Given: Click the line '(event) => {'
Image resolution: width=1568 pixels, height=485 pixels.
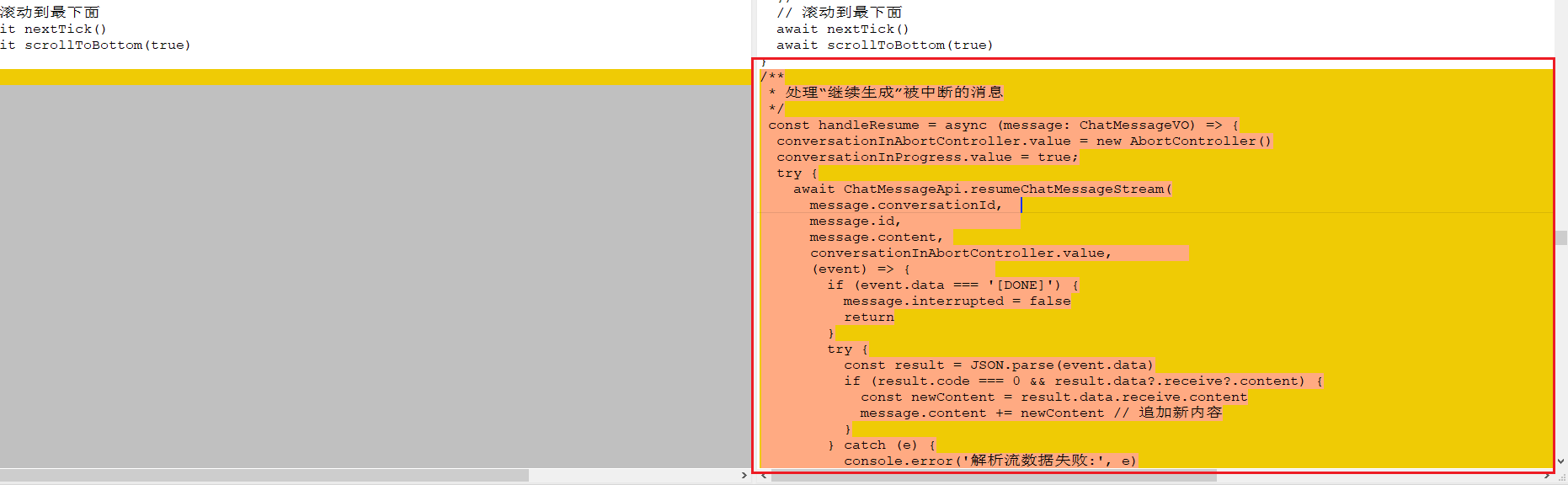Looking at the screenshot, I should click(x=861, y=269).
